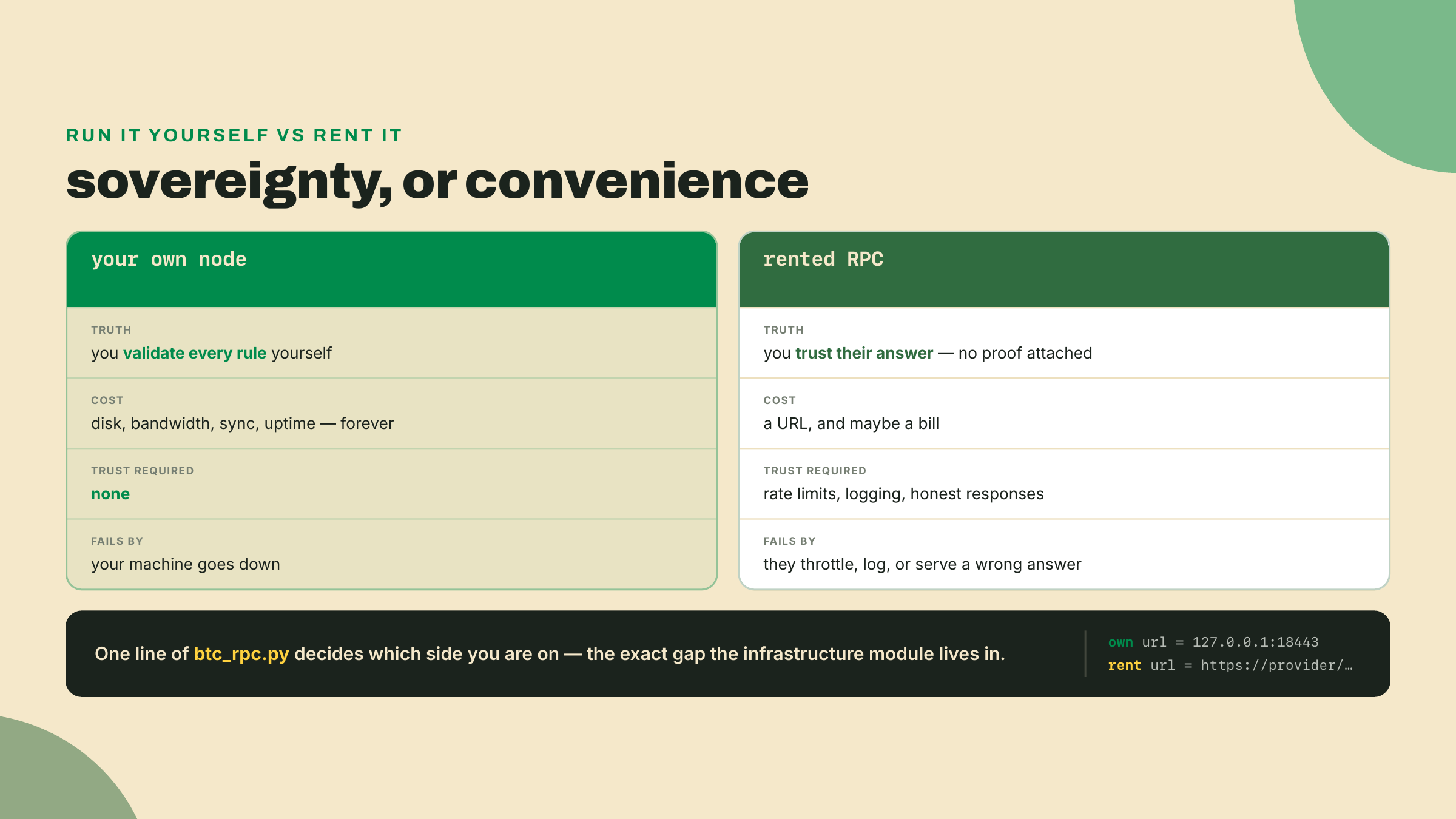This screenshot has width=1456, height=819.
Task: Click the 'RUN IT YOURSELF VS RENT IT' eyebrow text
Action: point(234,135)
